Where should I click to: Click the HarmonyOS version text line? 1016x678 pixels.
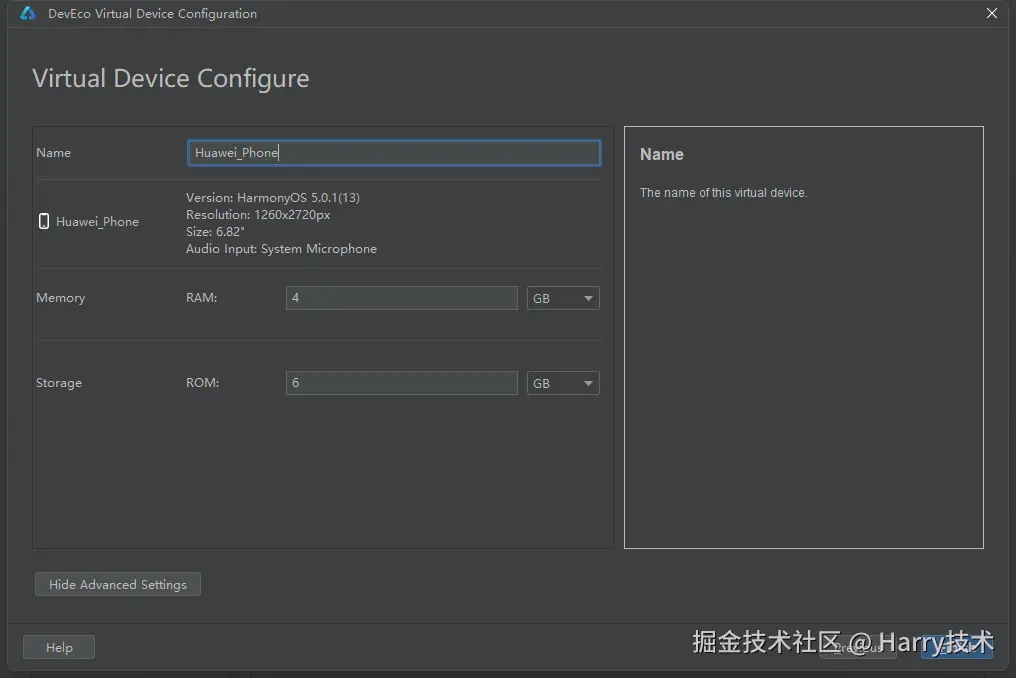[x=273, y=197]
